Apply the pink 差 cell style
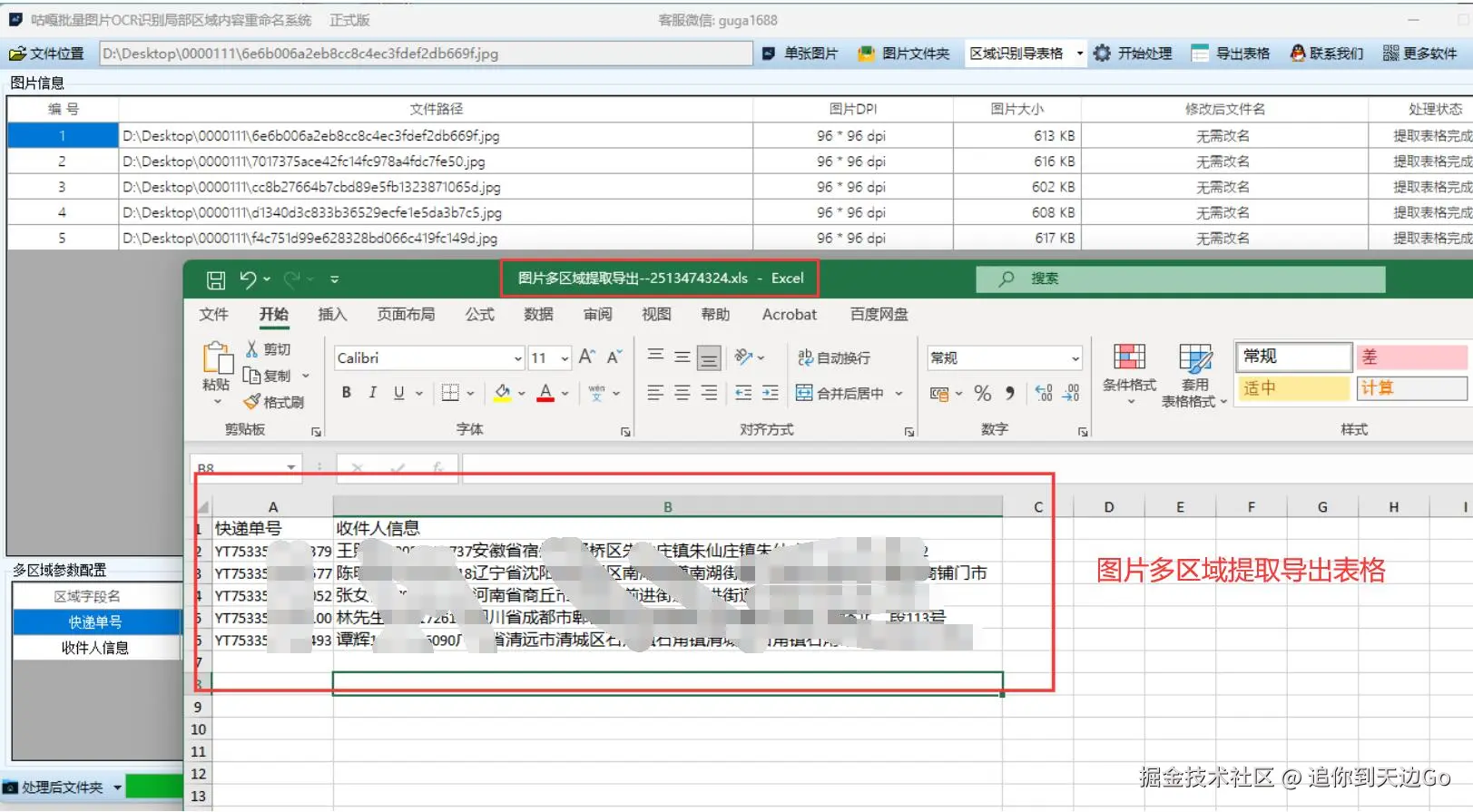 pos(1411,357)
